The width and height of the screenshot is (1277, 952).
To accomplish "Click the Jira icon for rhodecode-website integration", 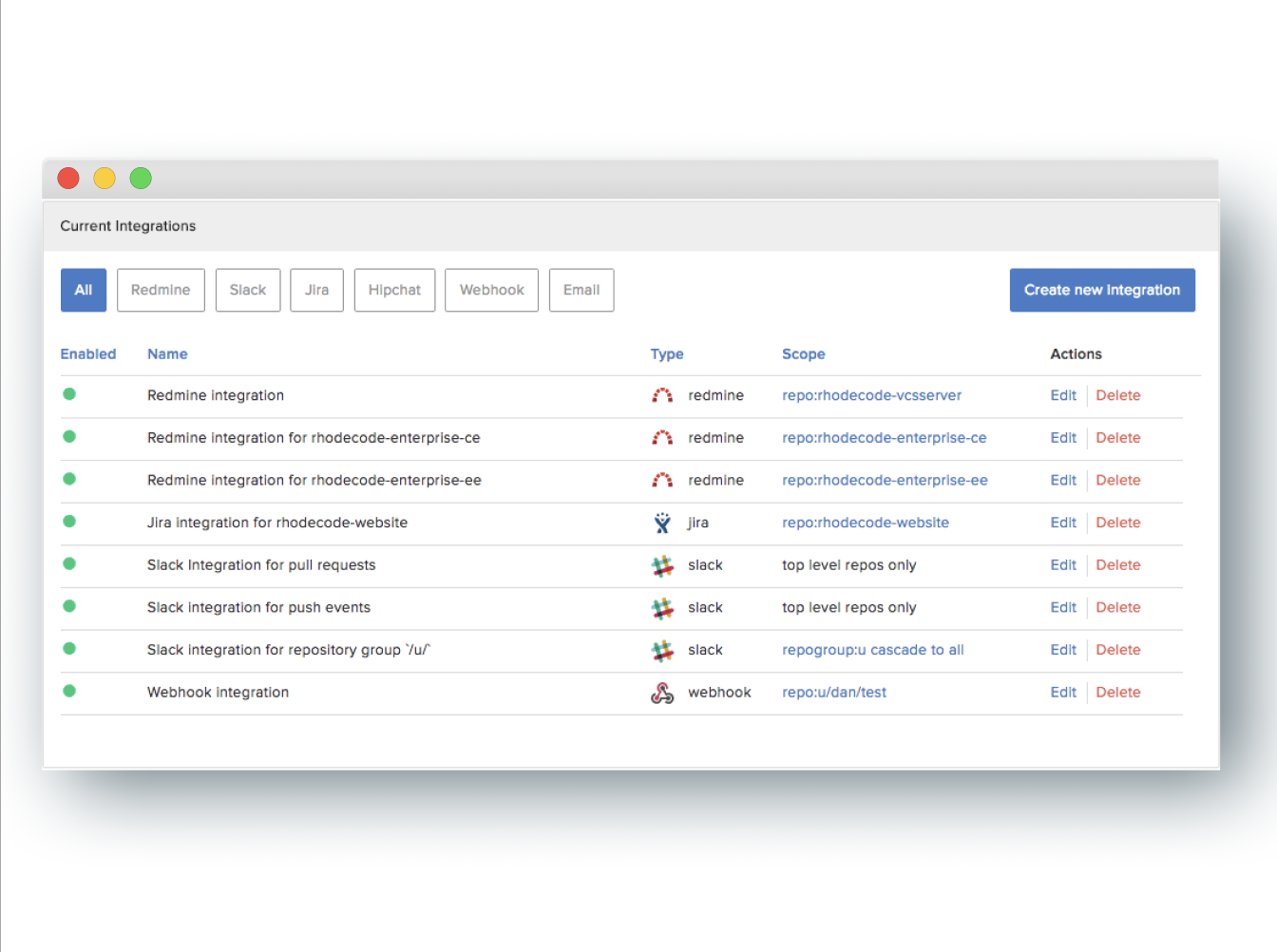I will click(x=662, y=523).
